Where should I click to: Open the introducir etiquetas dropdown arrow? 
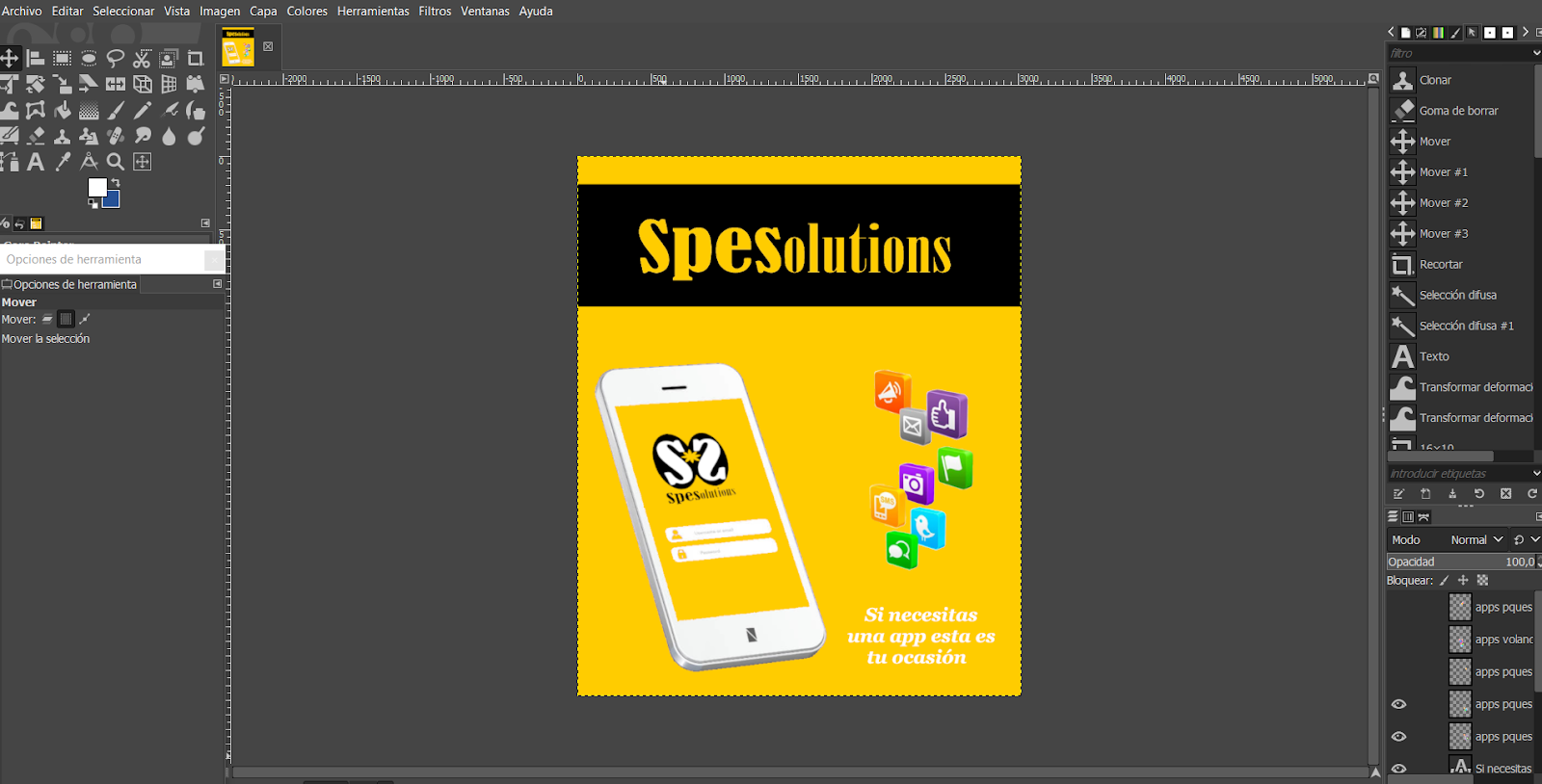[x=1536, y=473]
